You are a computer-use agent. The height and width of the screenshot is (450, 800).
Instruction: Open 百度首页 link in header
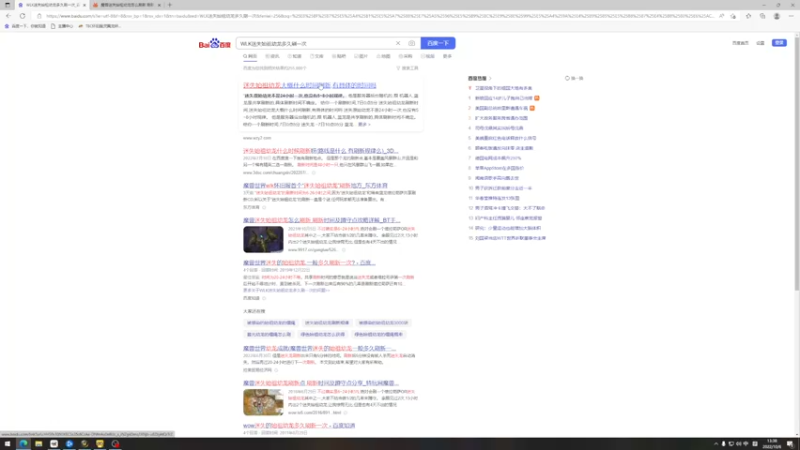point(740,43)
